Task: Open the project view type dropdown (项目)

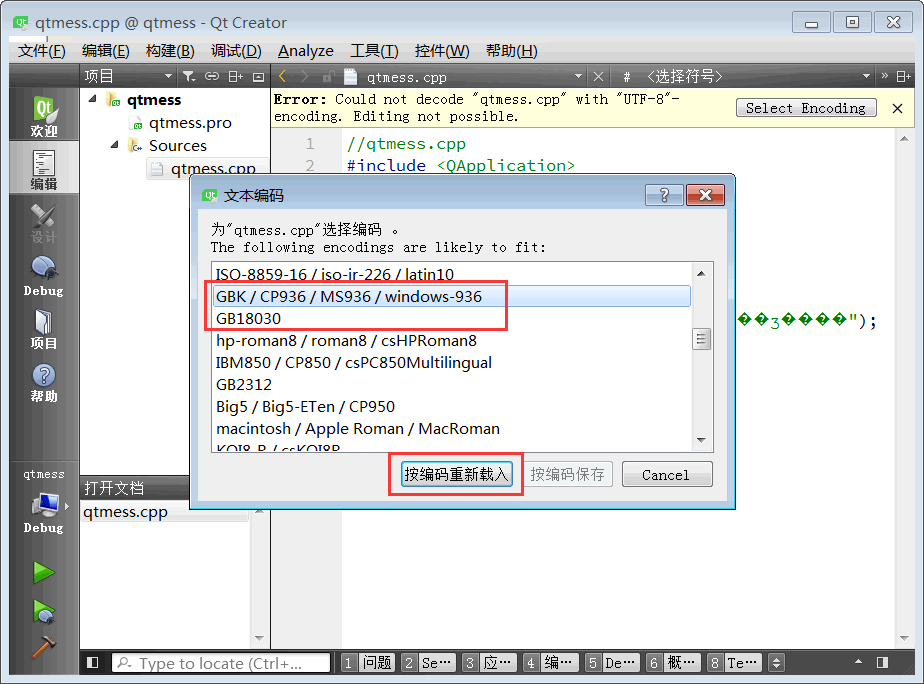Action: tap(127, 77)
